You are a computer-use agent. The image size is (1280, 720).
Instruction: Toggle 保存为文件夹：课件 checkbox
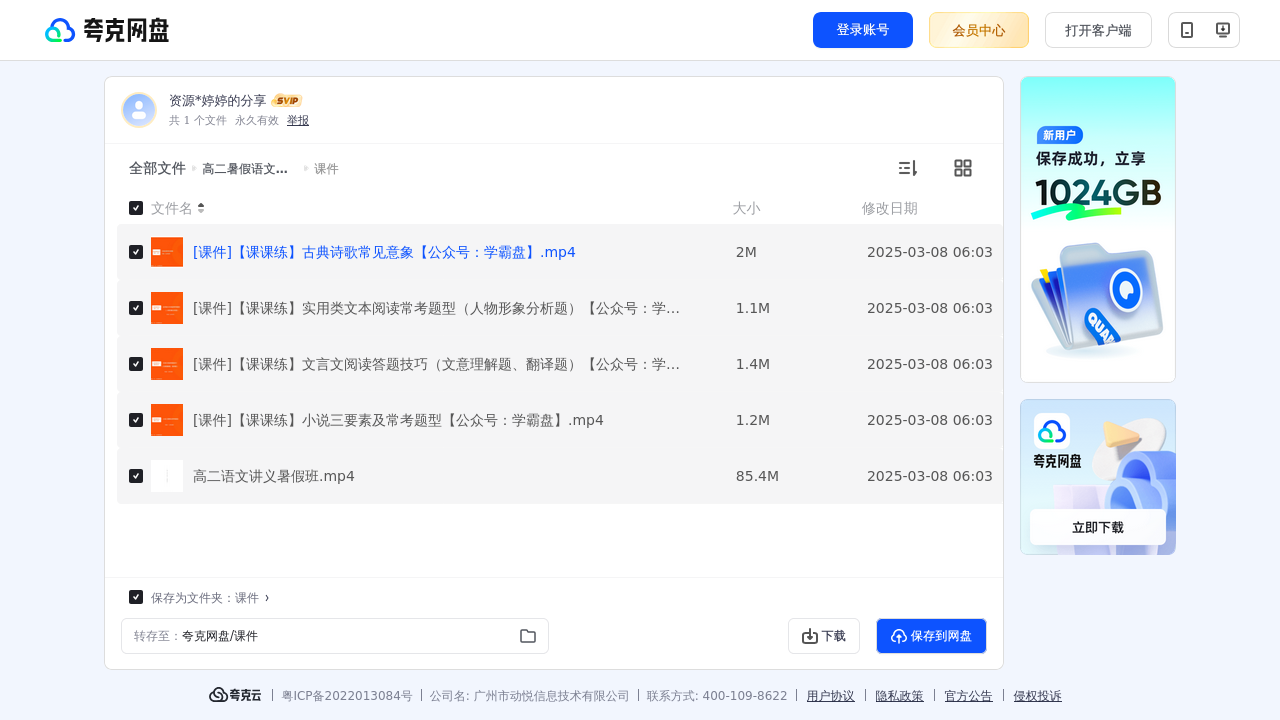(136, 597)
